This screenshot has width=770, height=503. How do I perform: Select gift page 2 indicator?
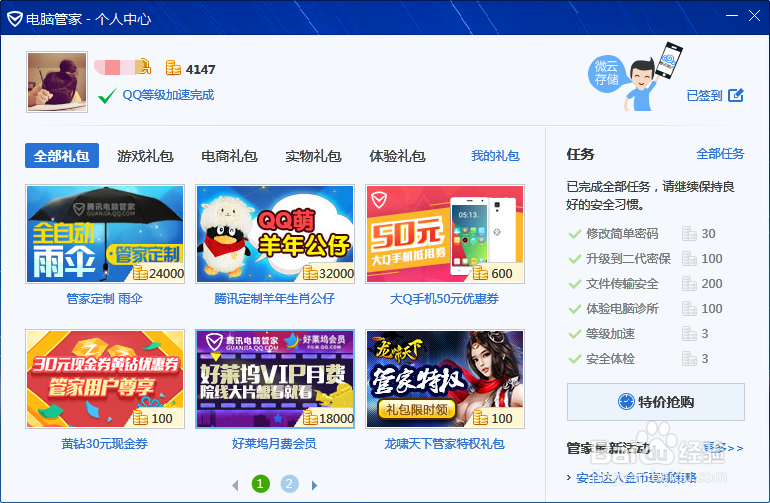coord(290,484)
